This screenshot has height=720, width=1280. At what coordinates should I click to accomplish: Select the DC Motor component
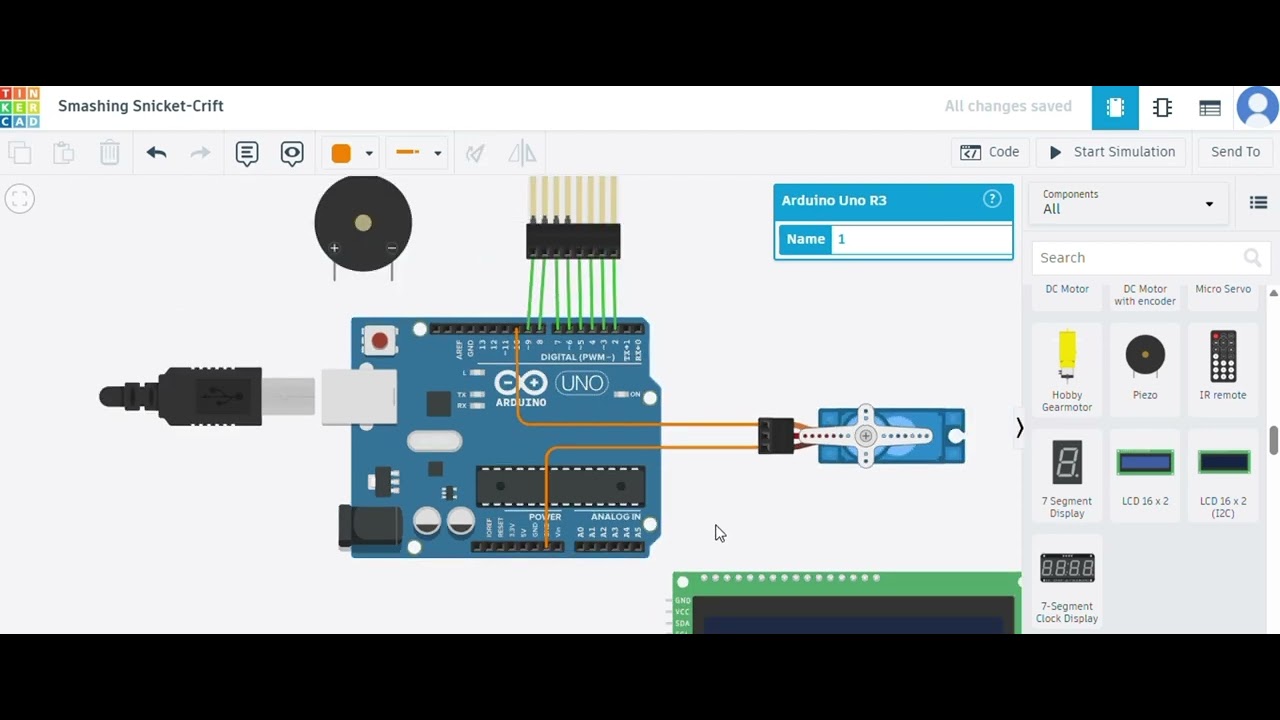pos(1067,290)
